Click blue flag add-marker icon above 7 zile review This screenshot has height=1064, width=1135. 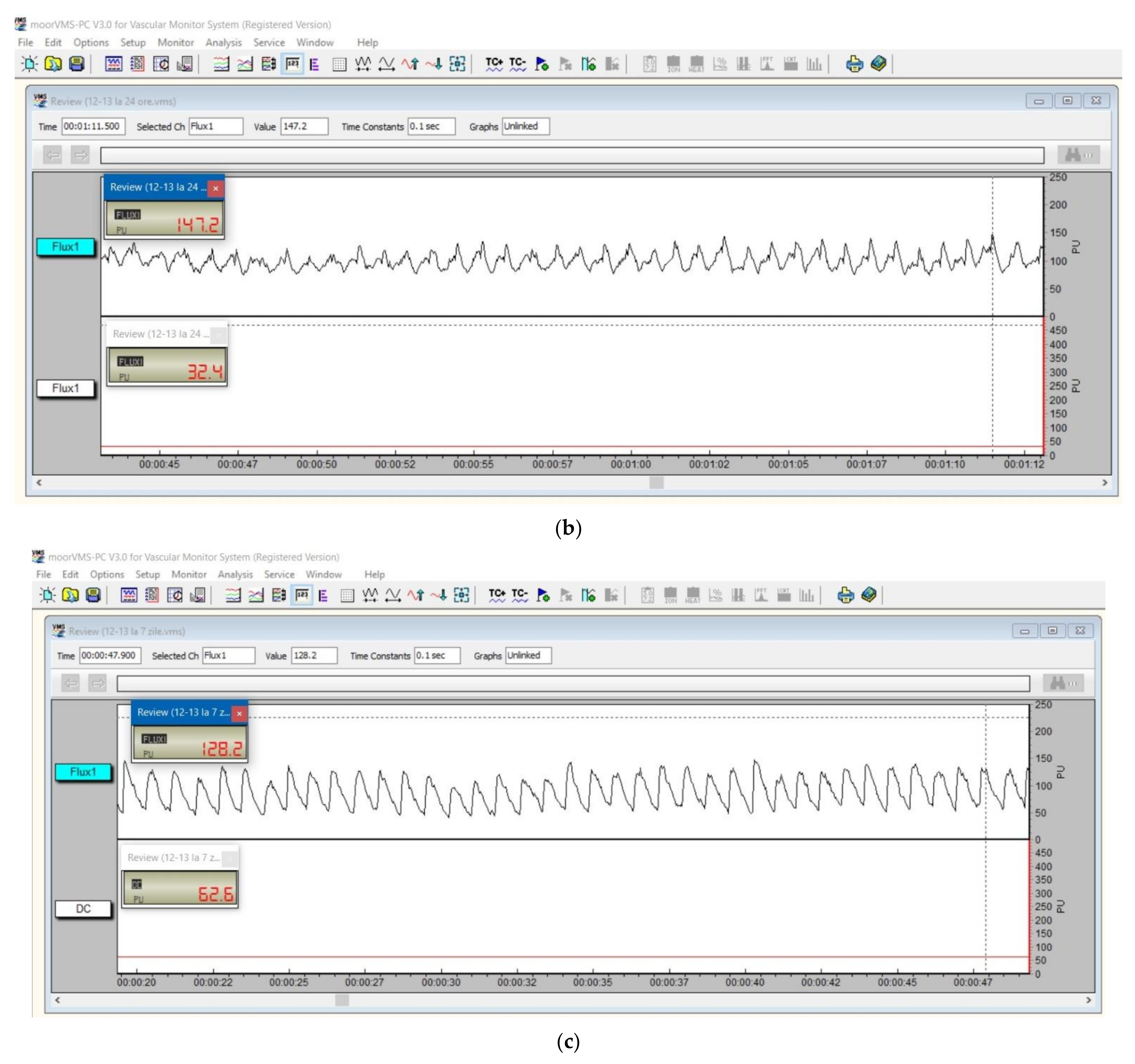(x=543, y=595)
